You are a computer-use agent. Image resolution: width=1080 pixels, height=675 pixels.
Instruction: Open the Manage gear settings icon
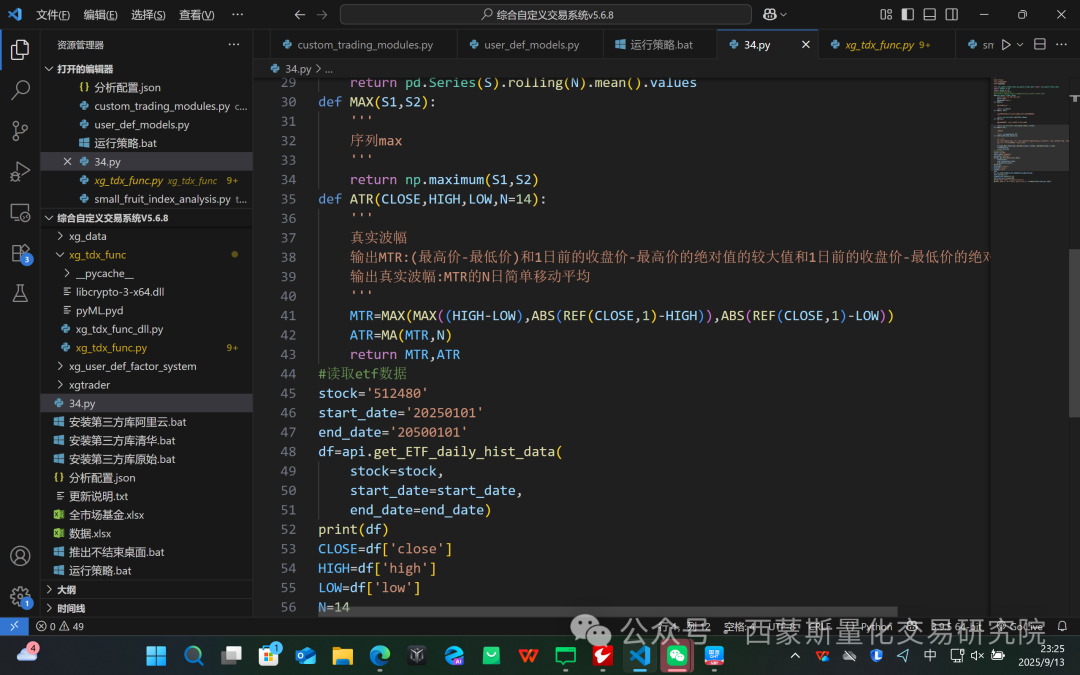[20, 596]
